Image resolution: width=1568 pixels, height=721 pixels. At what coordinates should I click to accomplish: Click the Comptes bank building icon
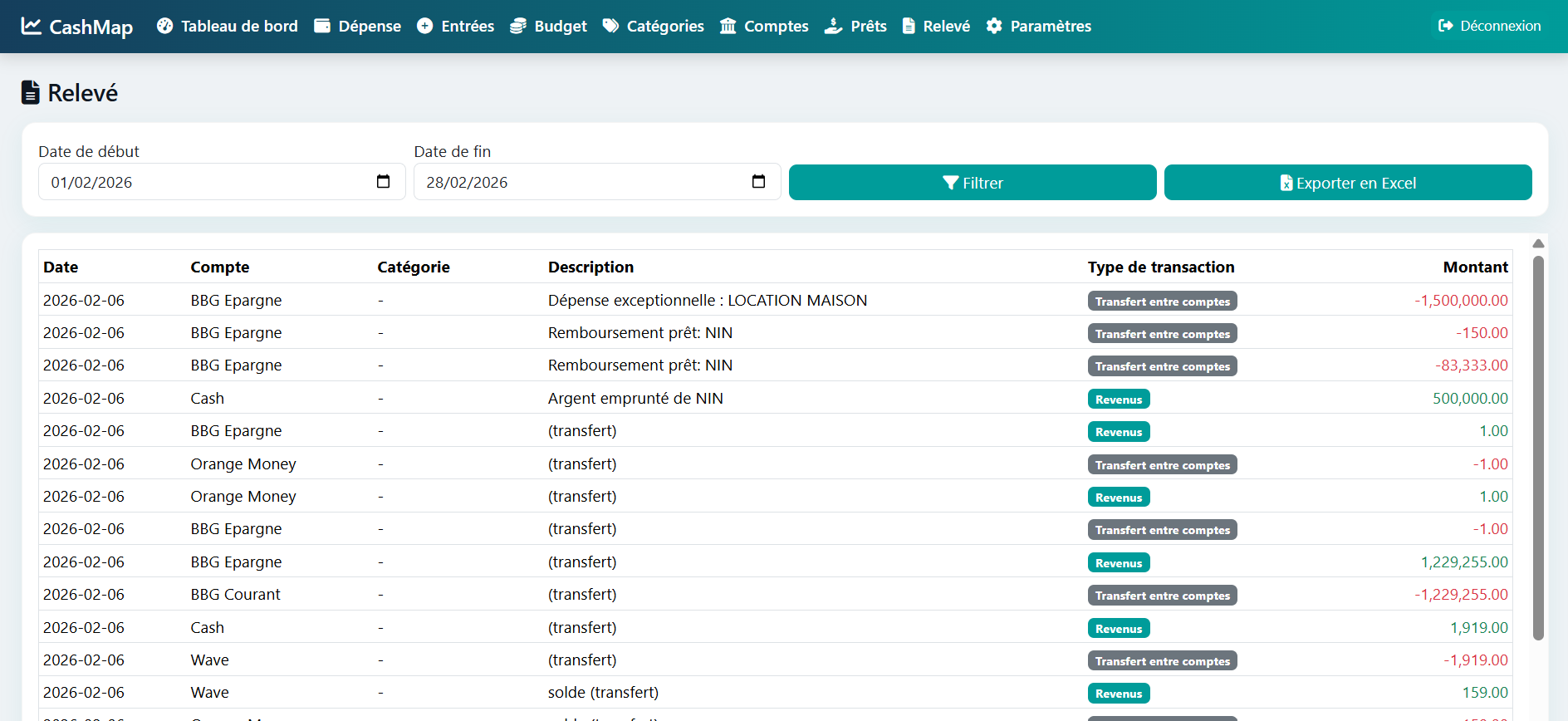[728, 26]
